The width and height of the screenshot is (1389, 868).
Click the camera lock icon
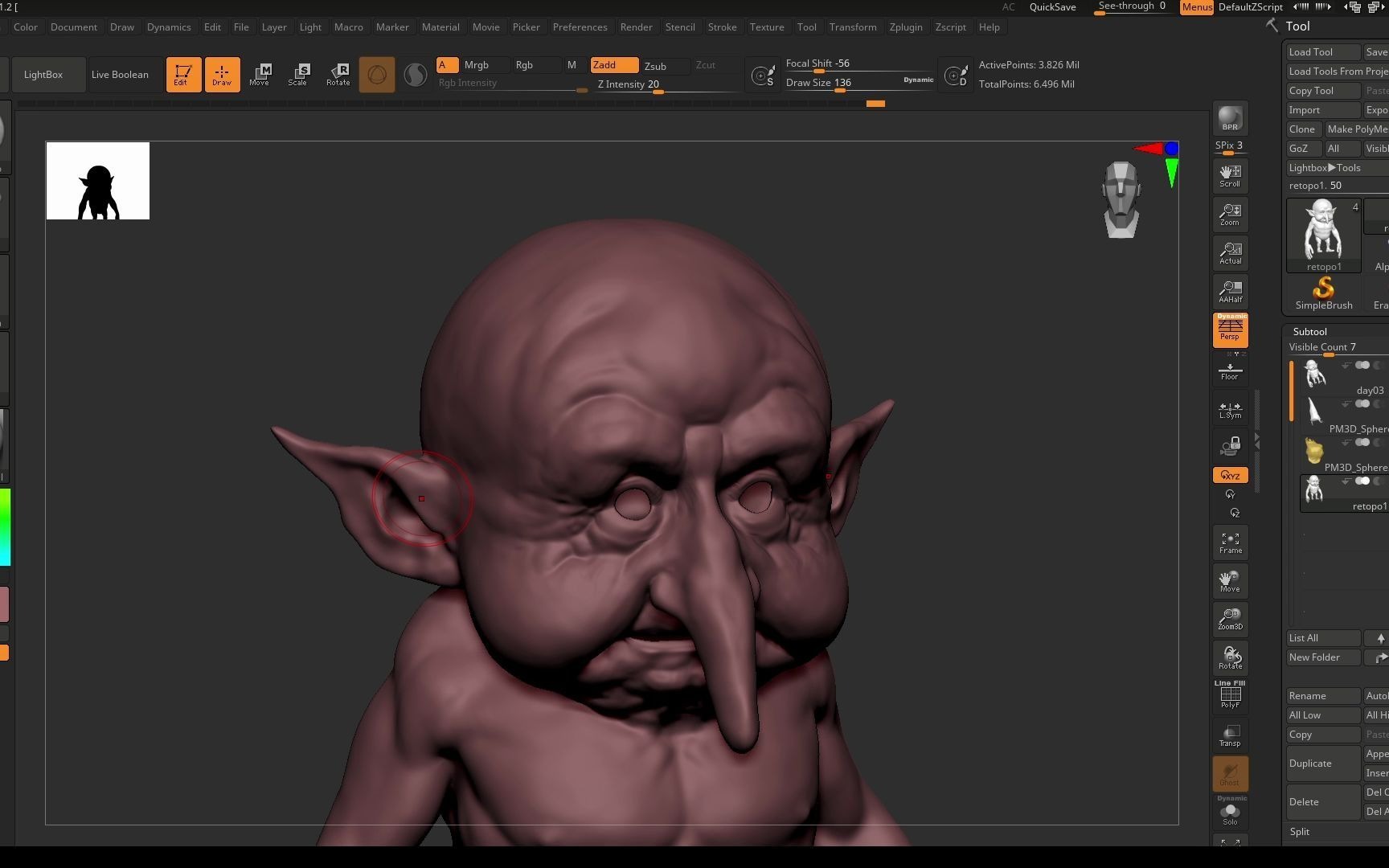tap(1230, 446)
